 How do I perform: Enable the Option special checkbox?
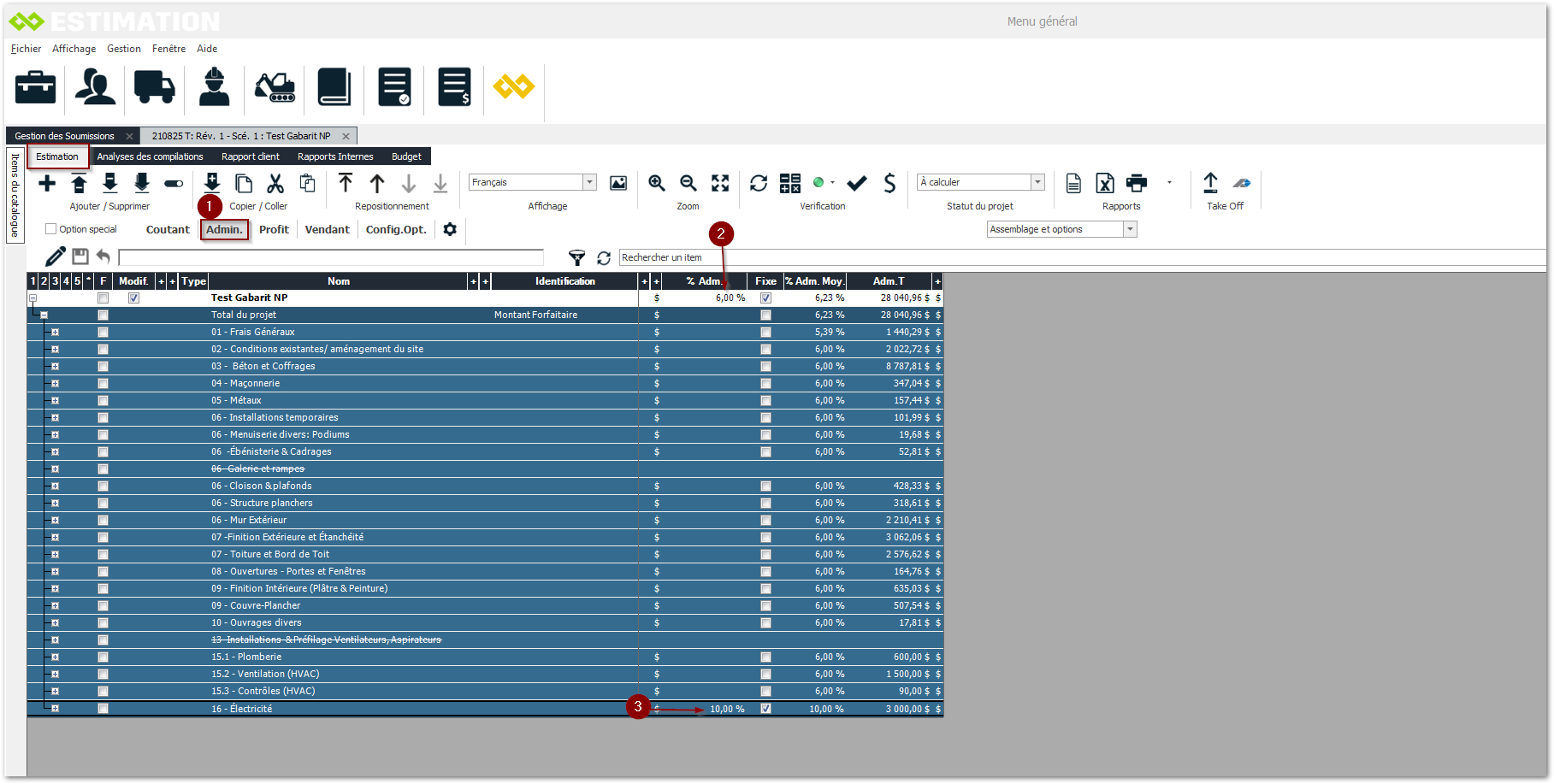(x=51, y=229)
